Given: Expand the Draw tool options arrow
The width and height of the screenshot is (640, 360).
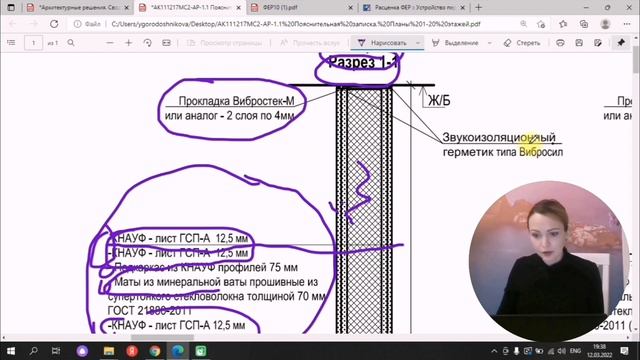Looking at the screenshot, I should pyautogui.click(x=418, y=43).
